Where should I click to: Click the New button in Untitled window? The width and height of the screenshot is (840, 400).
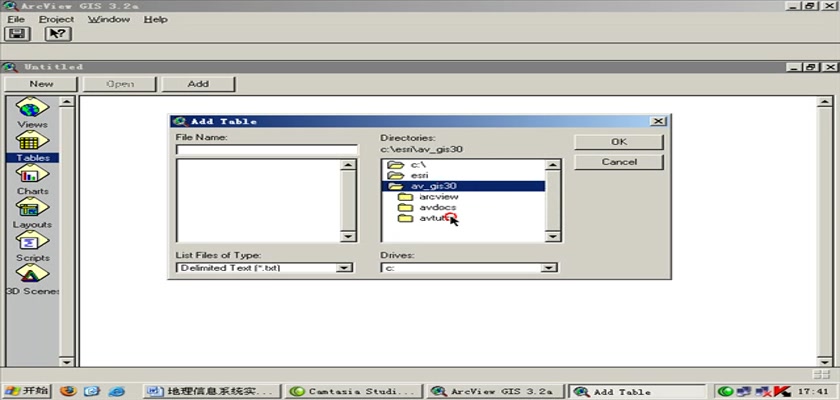(x=41, y=84)
